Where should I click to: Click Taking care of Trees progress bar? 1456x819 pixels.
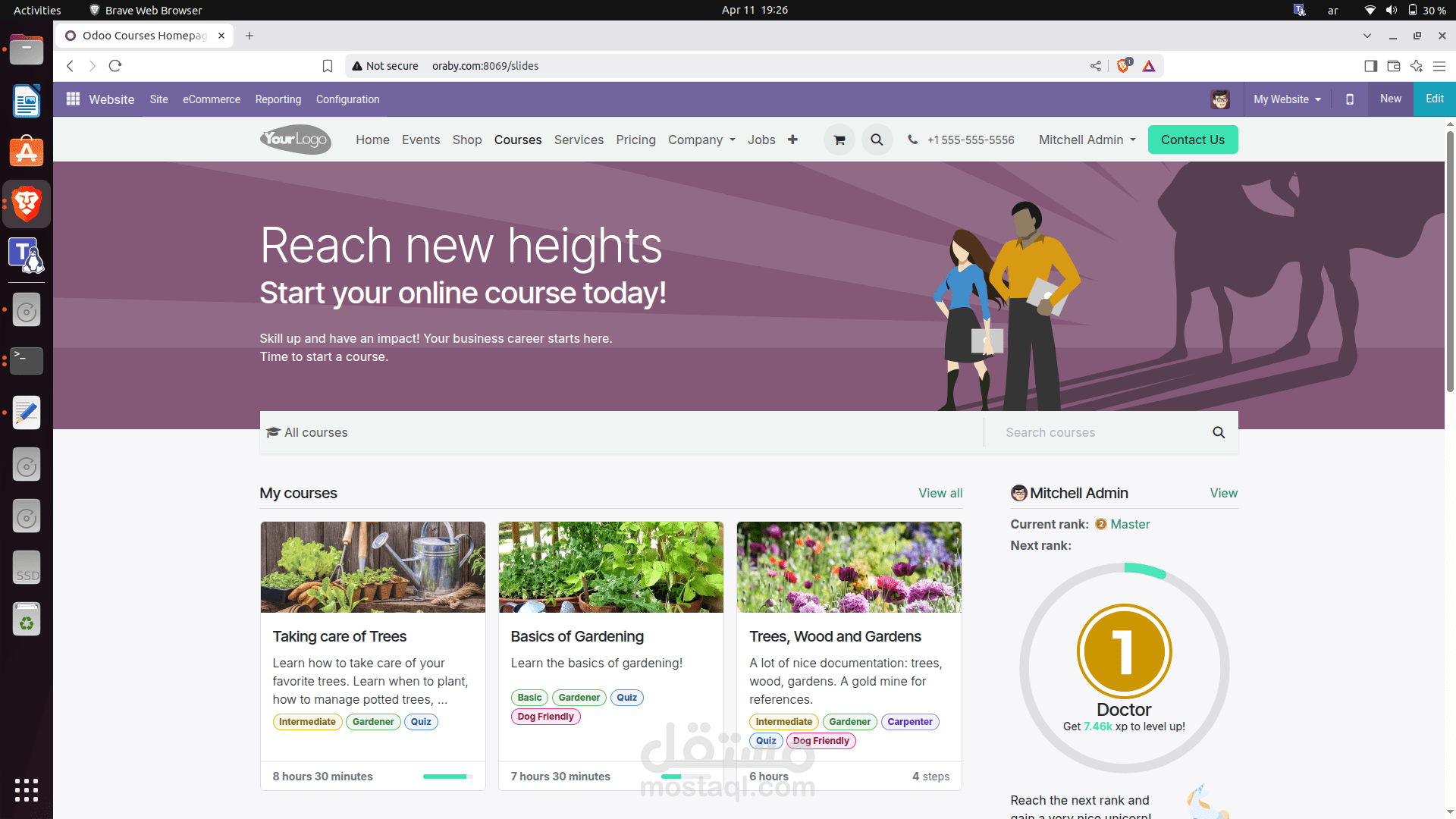447,777
